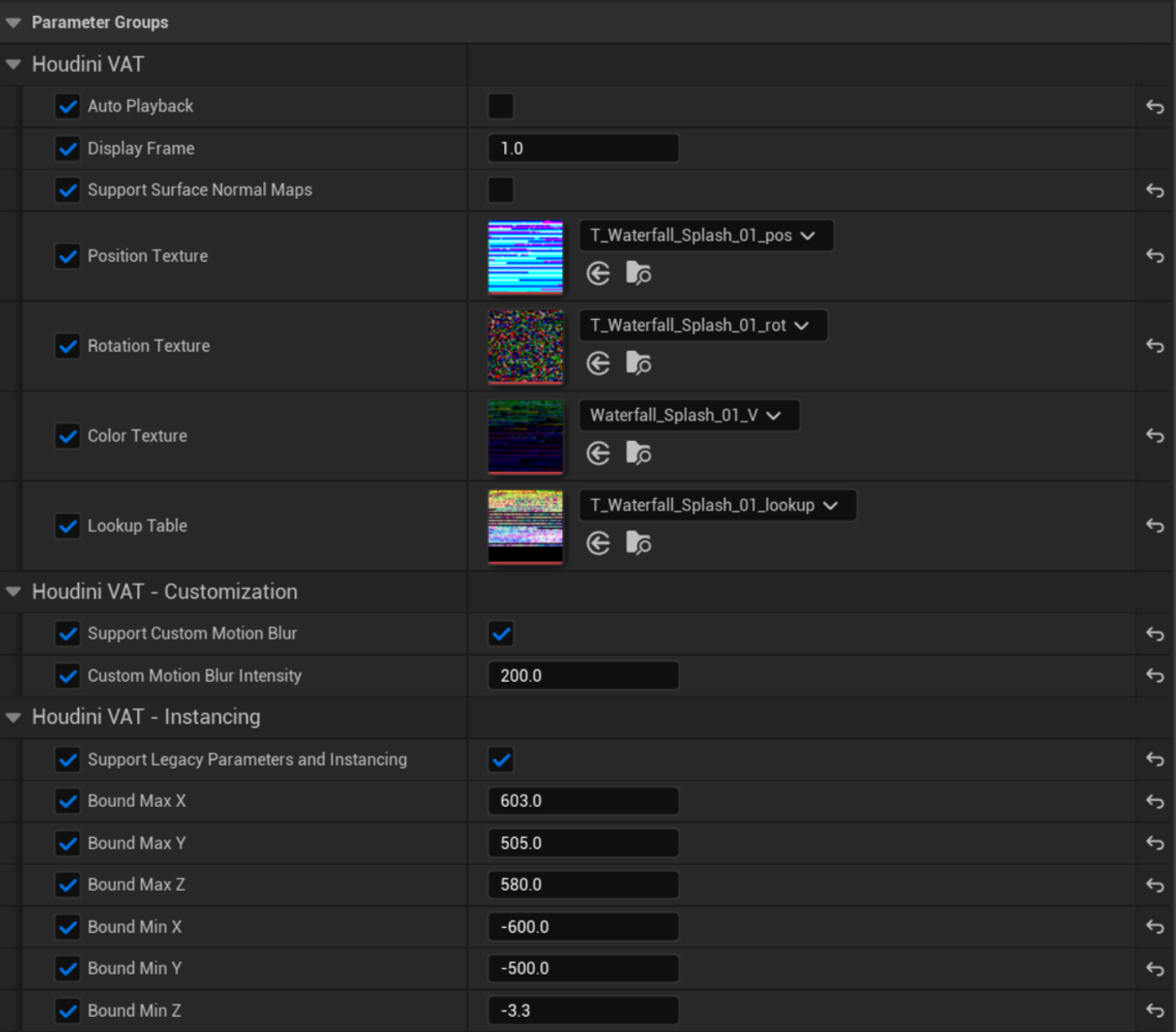The width and height of the screenshot is (1176, 1032).
Task: Use selected asset for Rotation Texture
Action: pos(598,364)
